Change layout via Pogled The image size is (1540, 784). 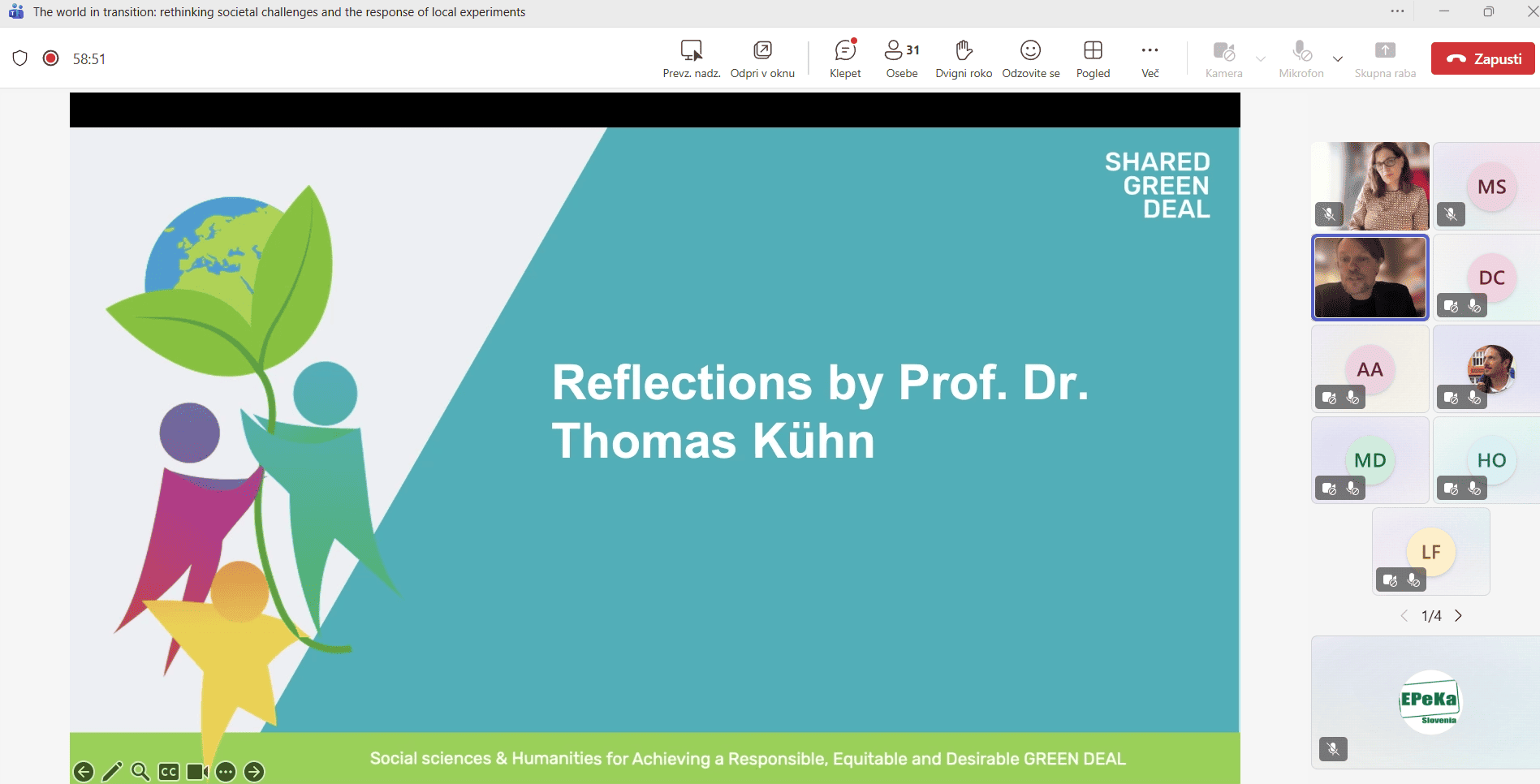click(x=1093, y=58)
